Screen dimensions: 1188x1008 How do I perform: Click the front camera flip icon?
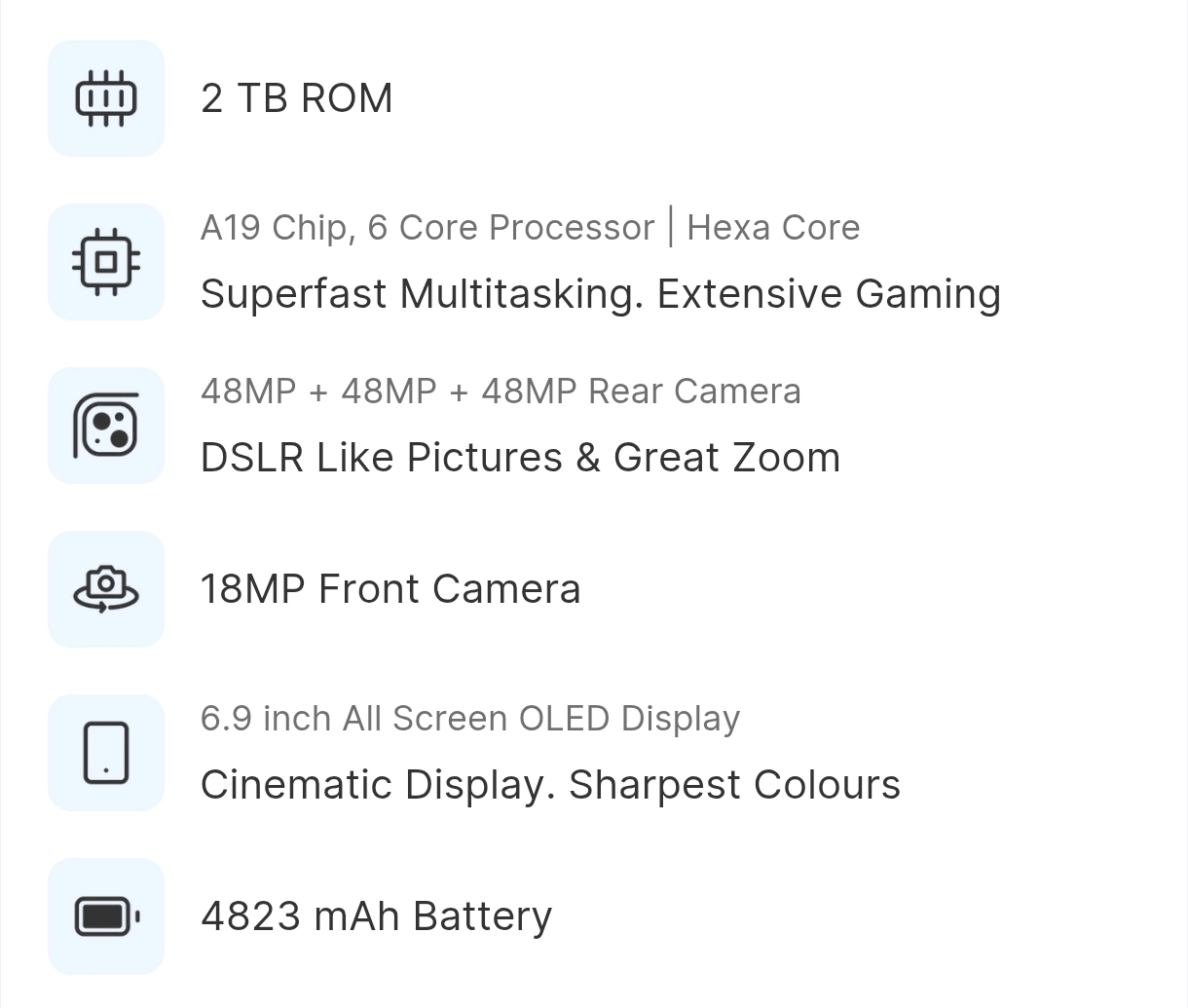106,589
